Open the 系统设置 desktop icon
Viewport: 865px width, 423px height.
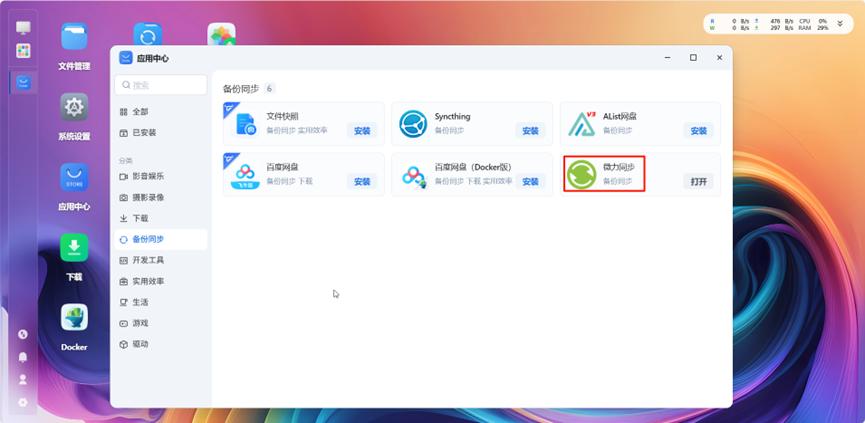pos(74,107)
